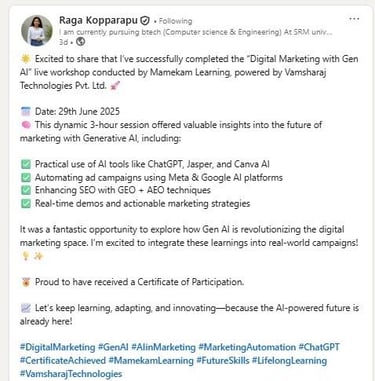Open the three-dots post options menu
375x381 pixels.
coord(354,19)
